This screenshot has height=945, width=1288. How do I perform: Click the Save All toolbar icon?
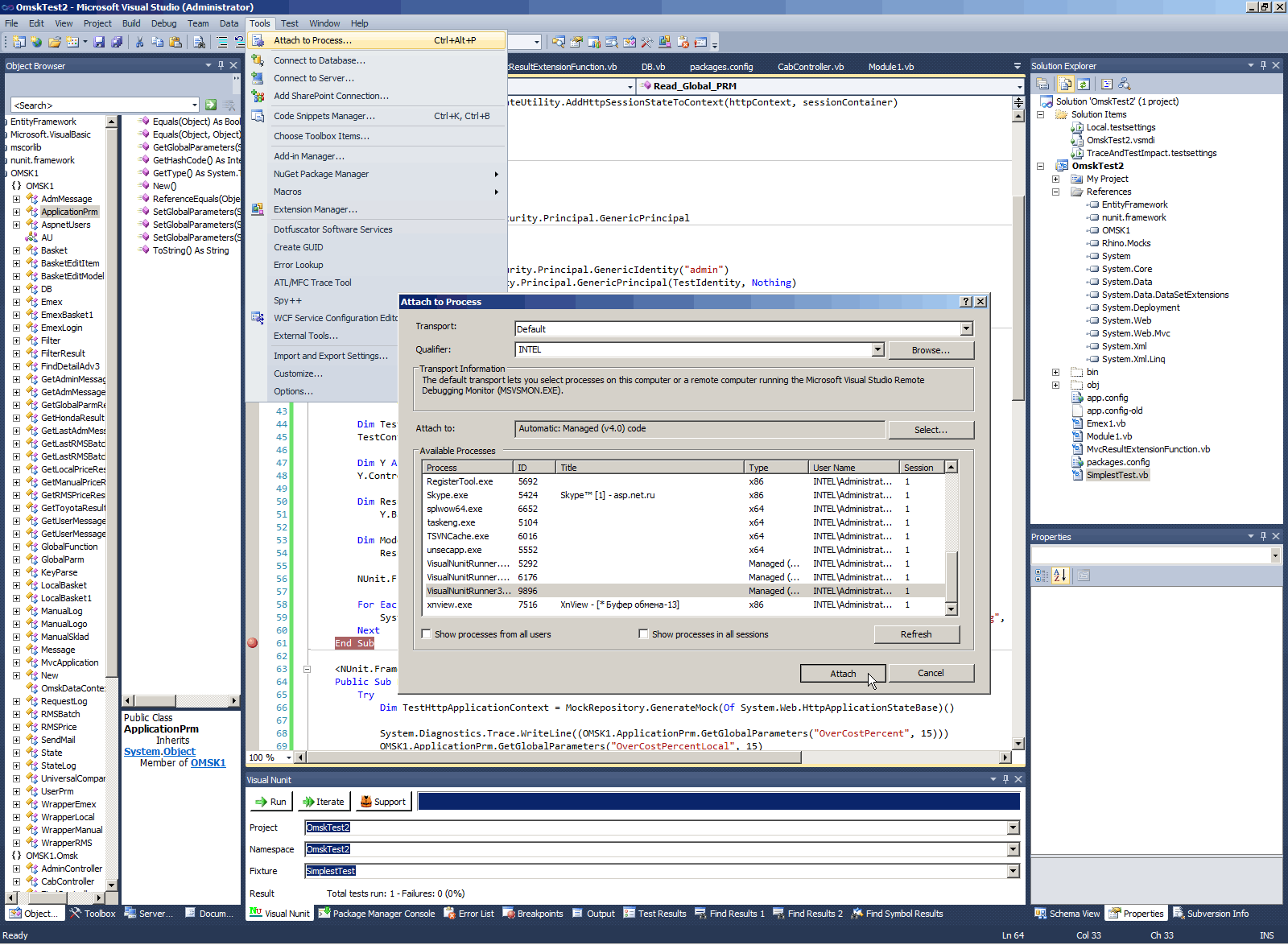pyautogui.click(x=117, y=42)
